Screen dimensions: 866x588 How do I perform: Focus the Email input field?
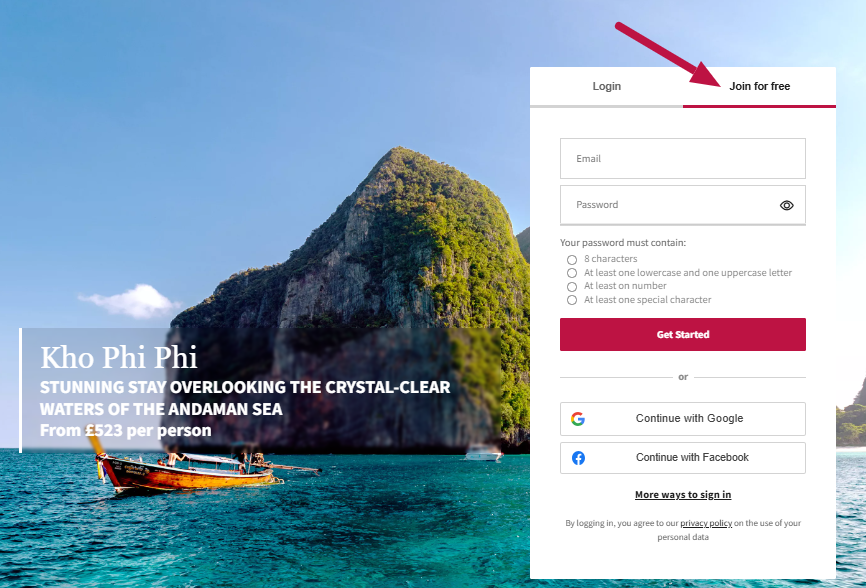(683, 158)
